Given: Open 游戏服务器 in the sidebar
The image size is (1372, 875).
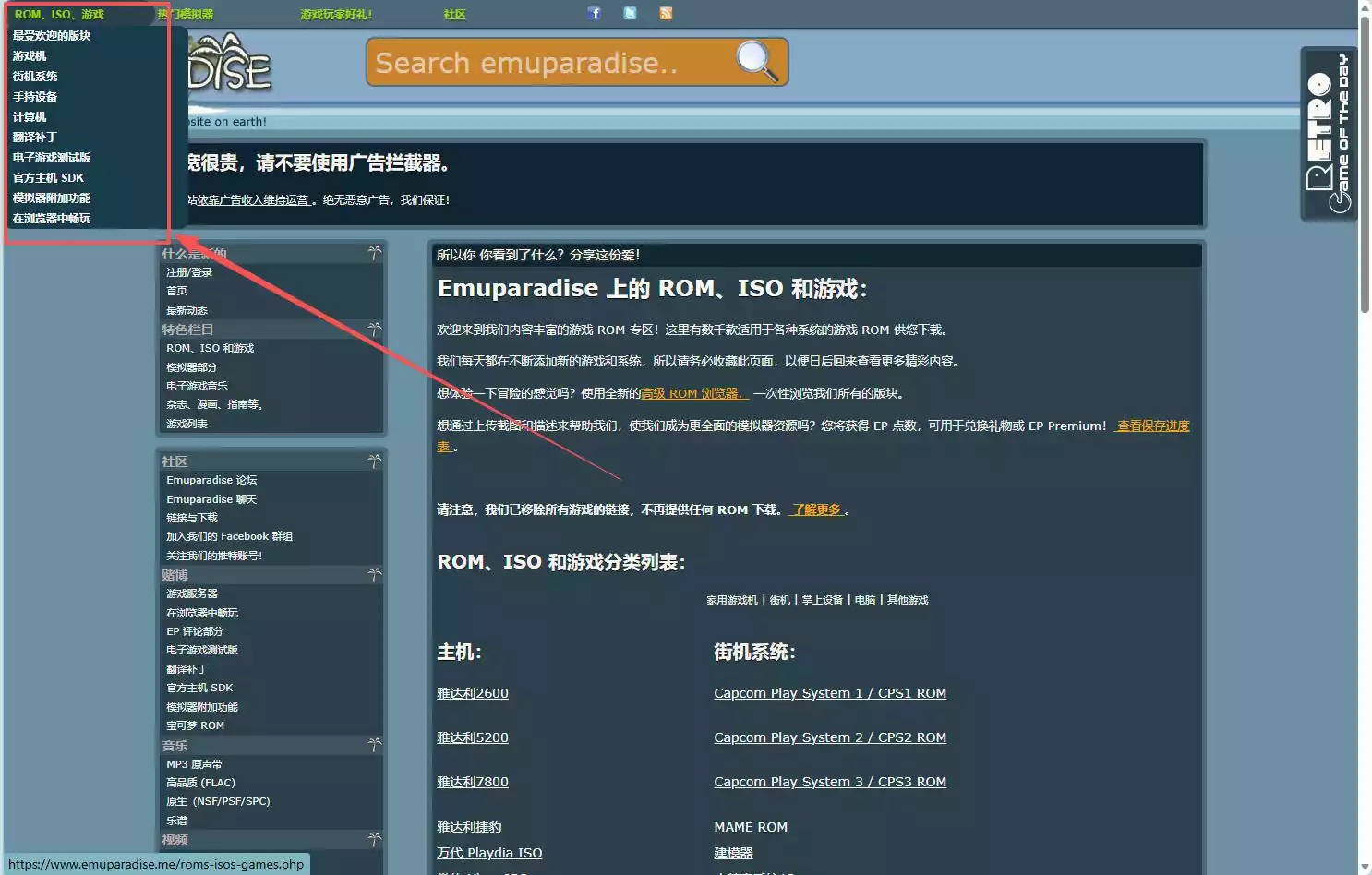Looking at the screenshot, I should [192, 593].
